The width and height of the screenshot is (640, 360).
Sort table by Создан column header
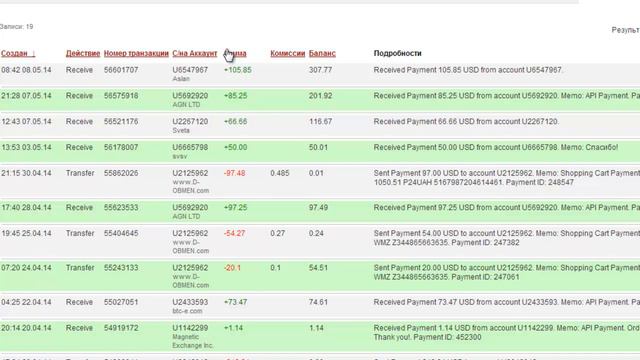(18, 53)
